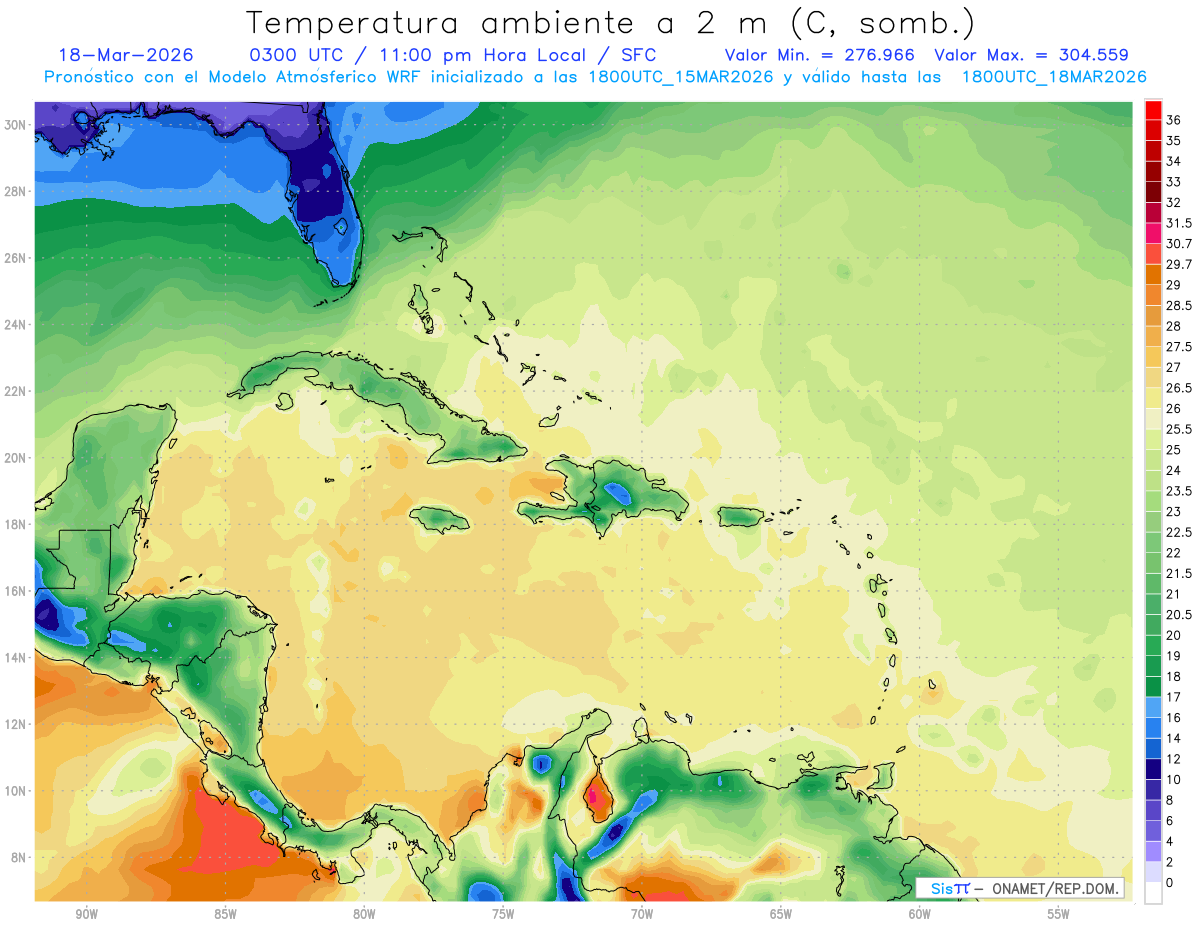Click the '20N' latitude axis label

16,458
